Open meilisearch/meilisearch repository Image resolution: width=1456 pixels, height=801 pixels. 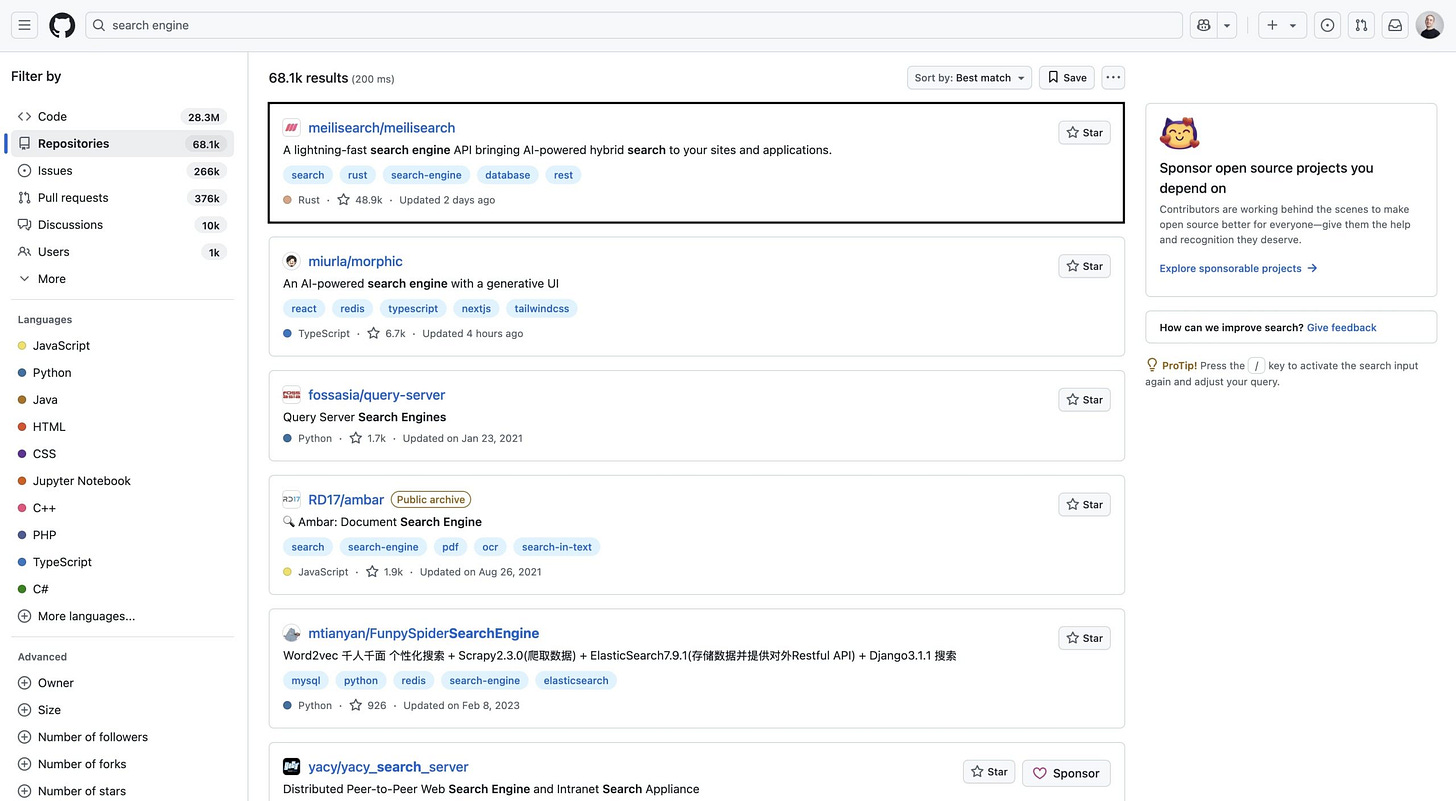(x=382, y=128)
